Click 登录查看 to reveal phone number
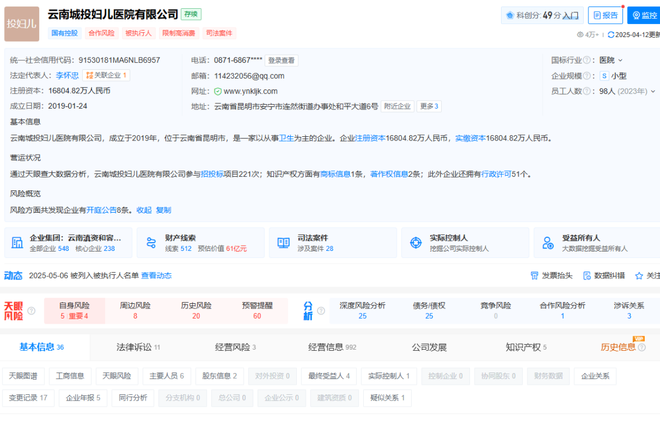 [x=282, y=61]
